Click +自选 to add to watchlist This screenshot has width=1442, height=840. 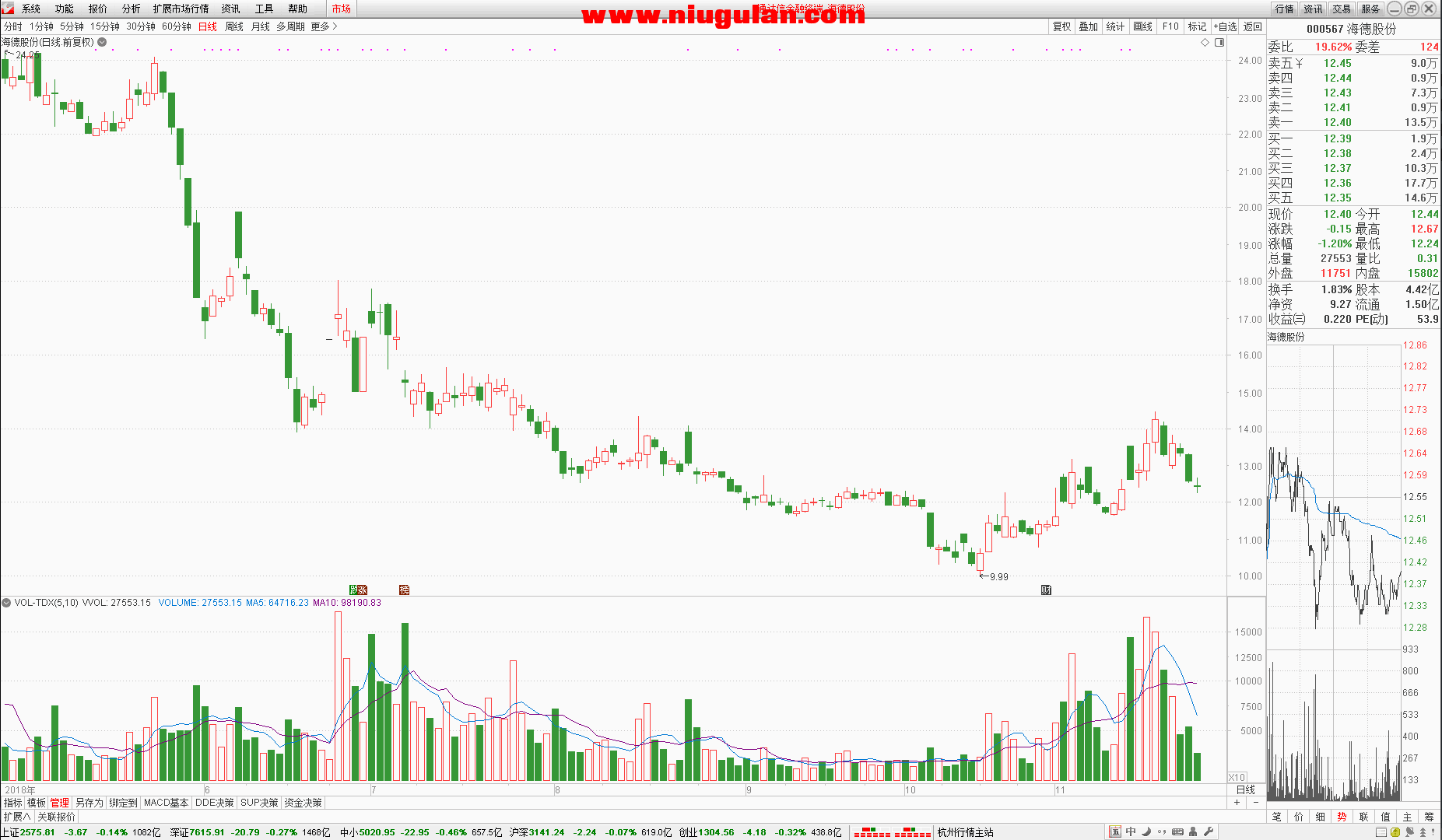pos(1226,26)
